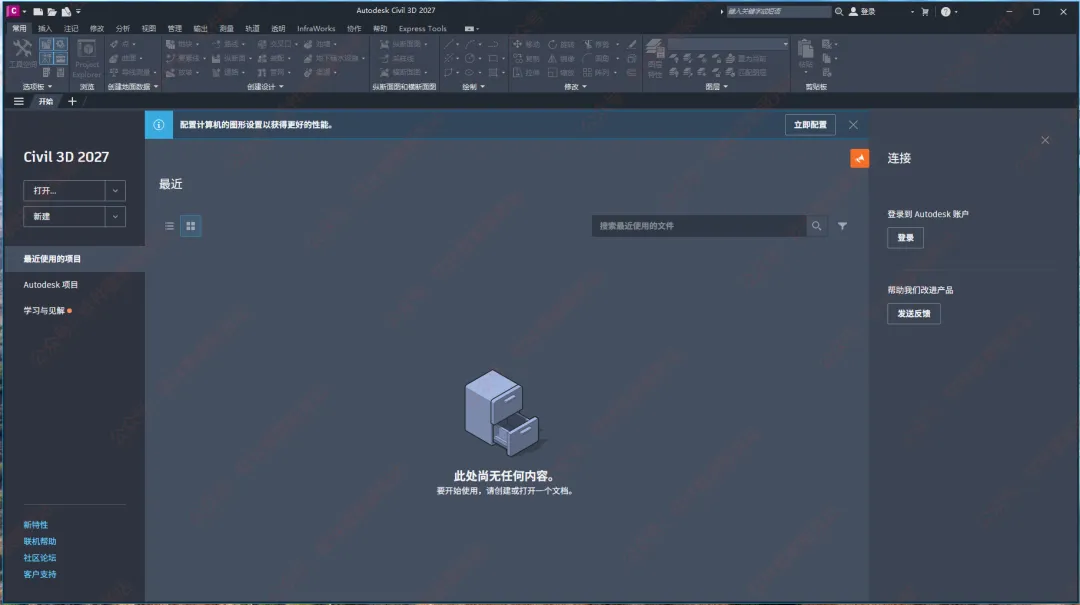Open the recent files filter funnel
The width and height of the screenshot is (1080, 605).
(842, 225)
